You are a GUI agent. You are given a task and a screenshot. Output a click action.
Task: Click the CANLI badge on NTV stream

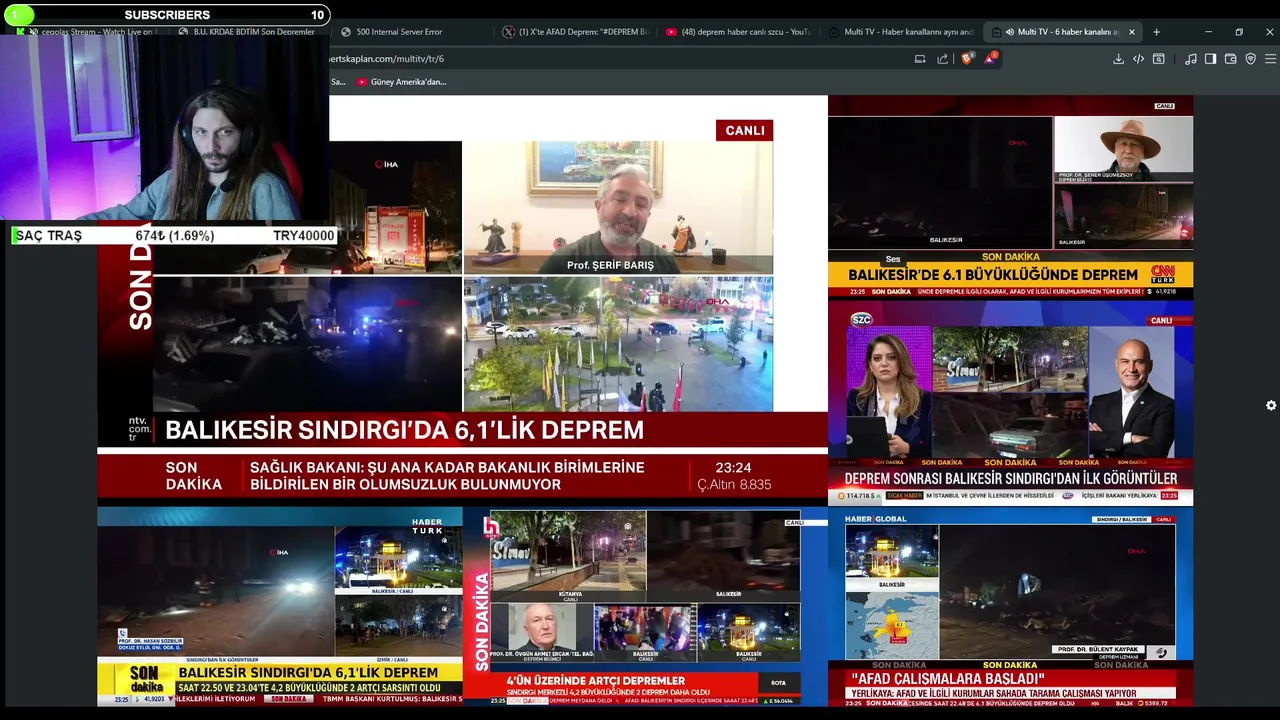[x=744, y=130]
